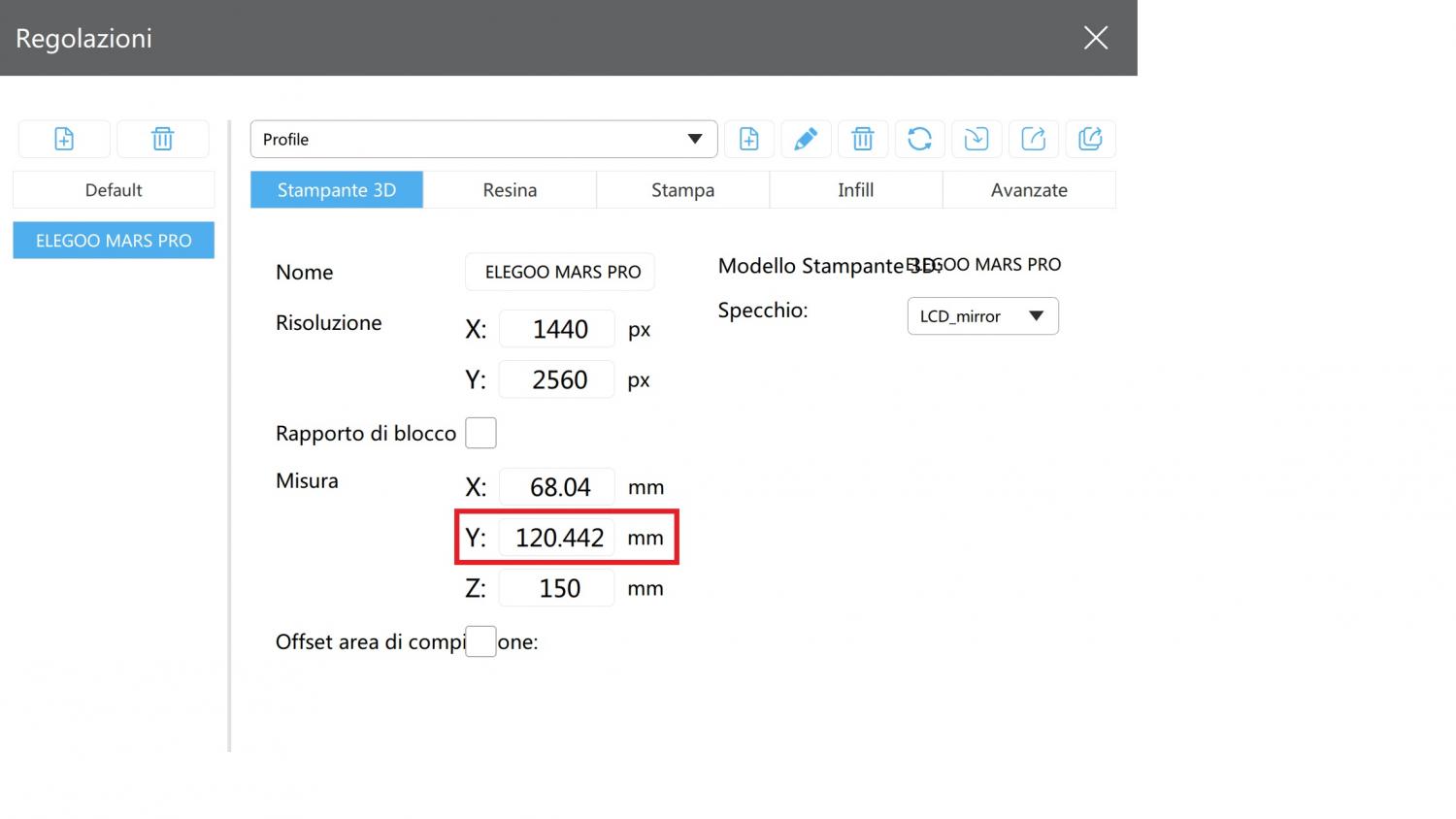Click the Misura Y field 120.442
1456x819 pixels.
557,538
